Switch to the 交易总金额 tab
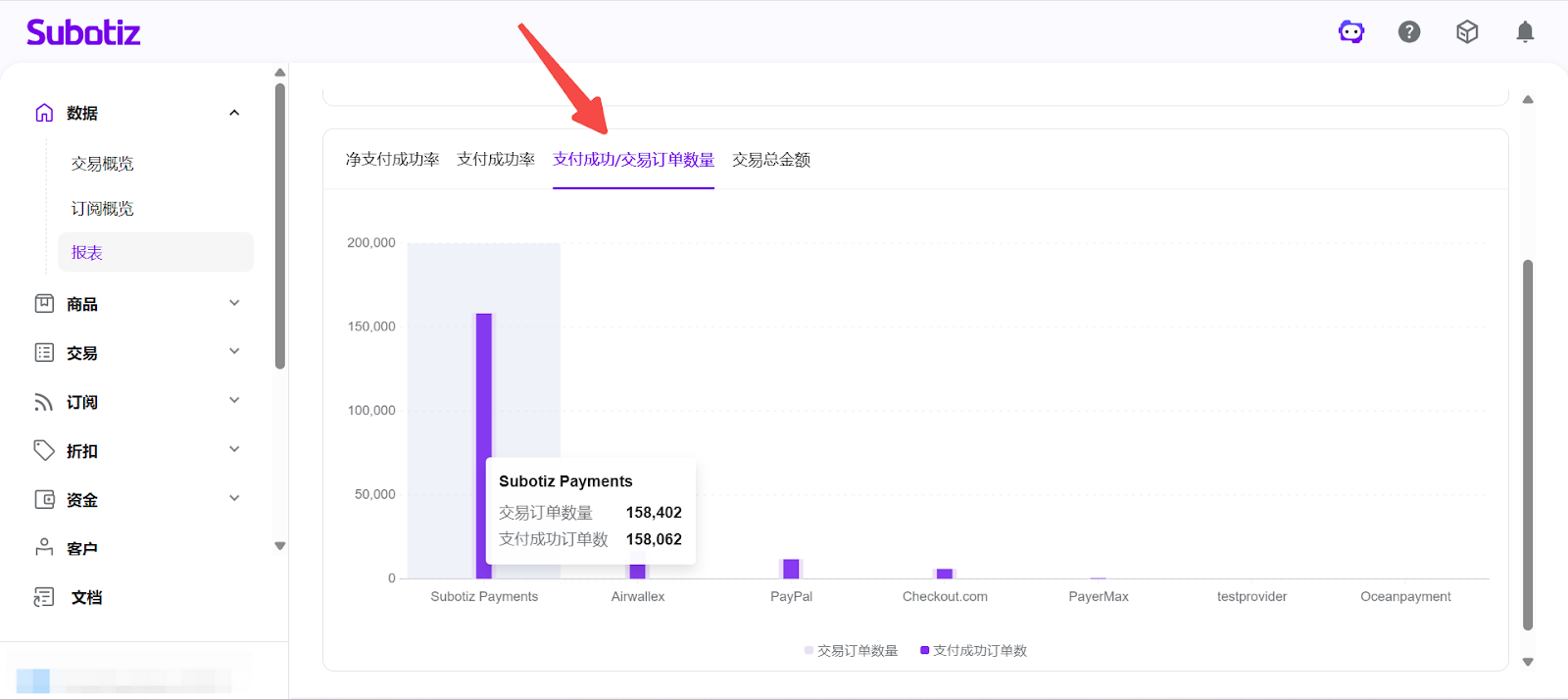This screenshot has width=1568, height=700. [771, 159]
